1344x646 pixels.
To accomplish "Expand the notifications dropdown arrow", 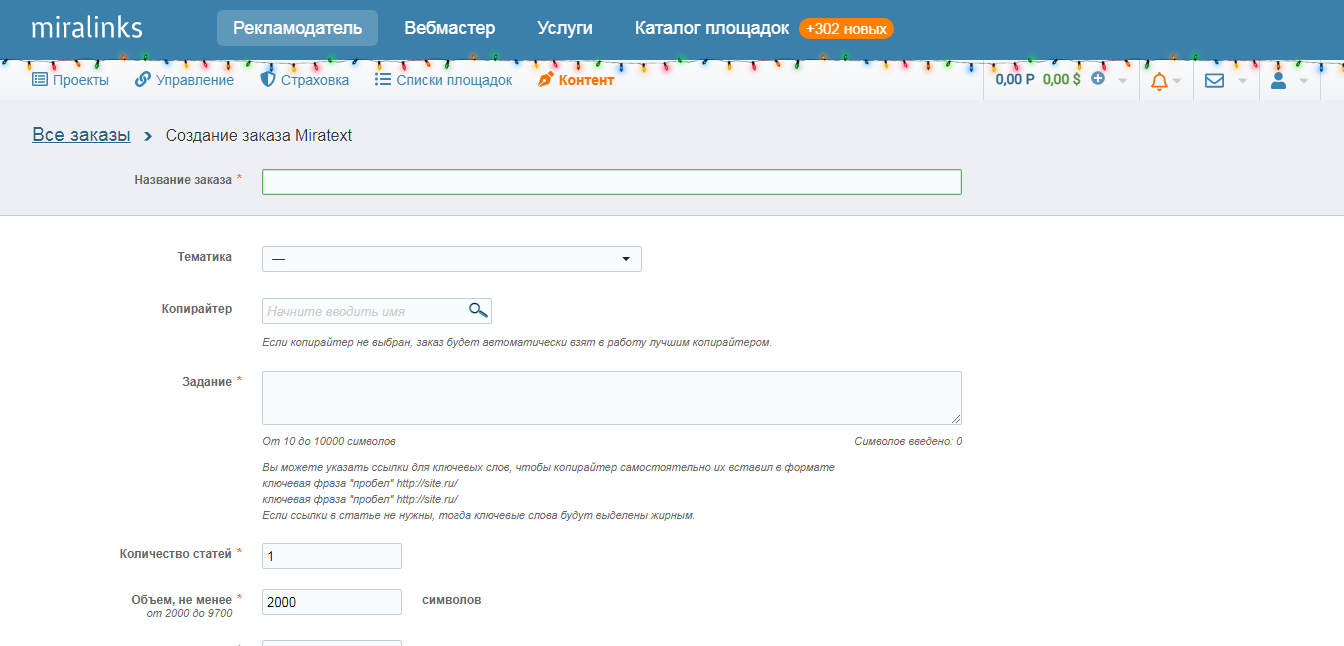I will [1177, 81].
